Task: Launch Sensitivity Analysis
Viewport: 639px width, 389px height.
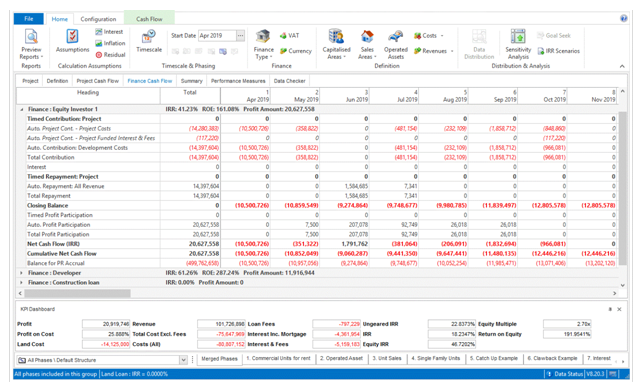Action: tap(518, 45)
